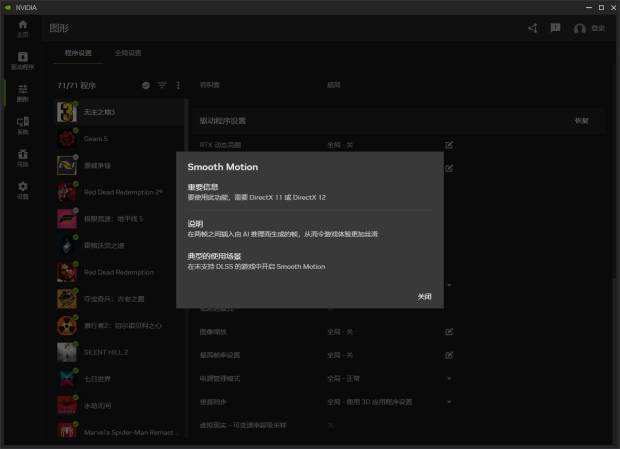Click the Spider-Man Remastered thumbnail
This screenshot has height=449, width=620.
point(67,431)
